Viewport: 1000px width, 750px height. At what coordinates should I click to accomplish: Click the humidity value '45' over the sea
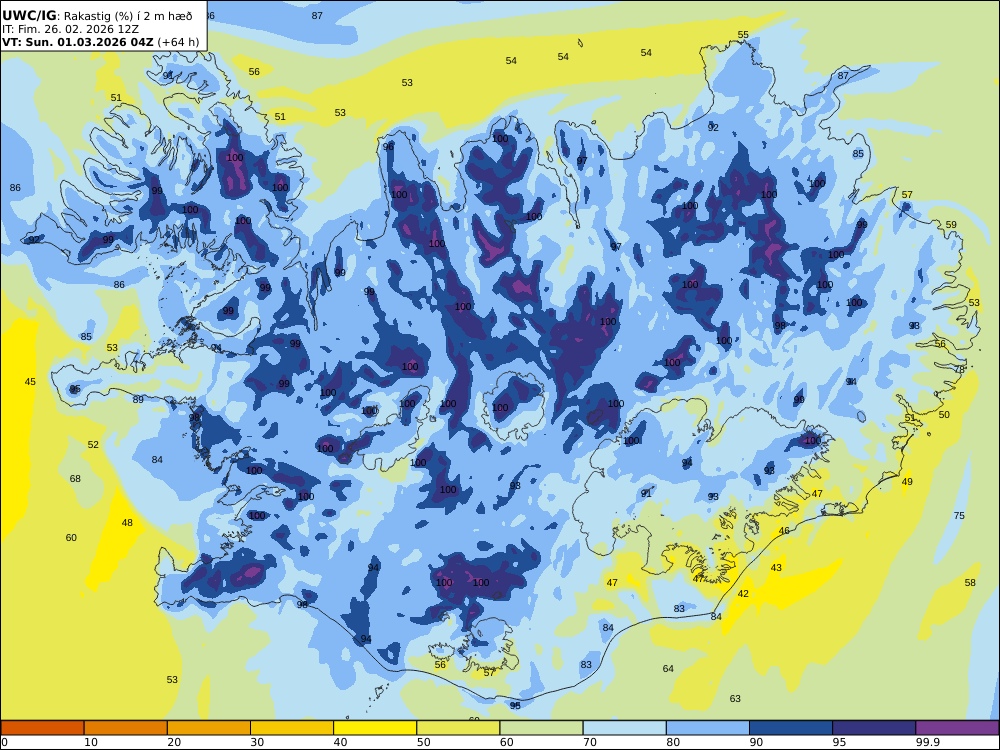(x=30, y=382)
